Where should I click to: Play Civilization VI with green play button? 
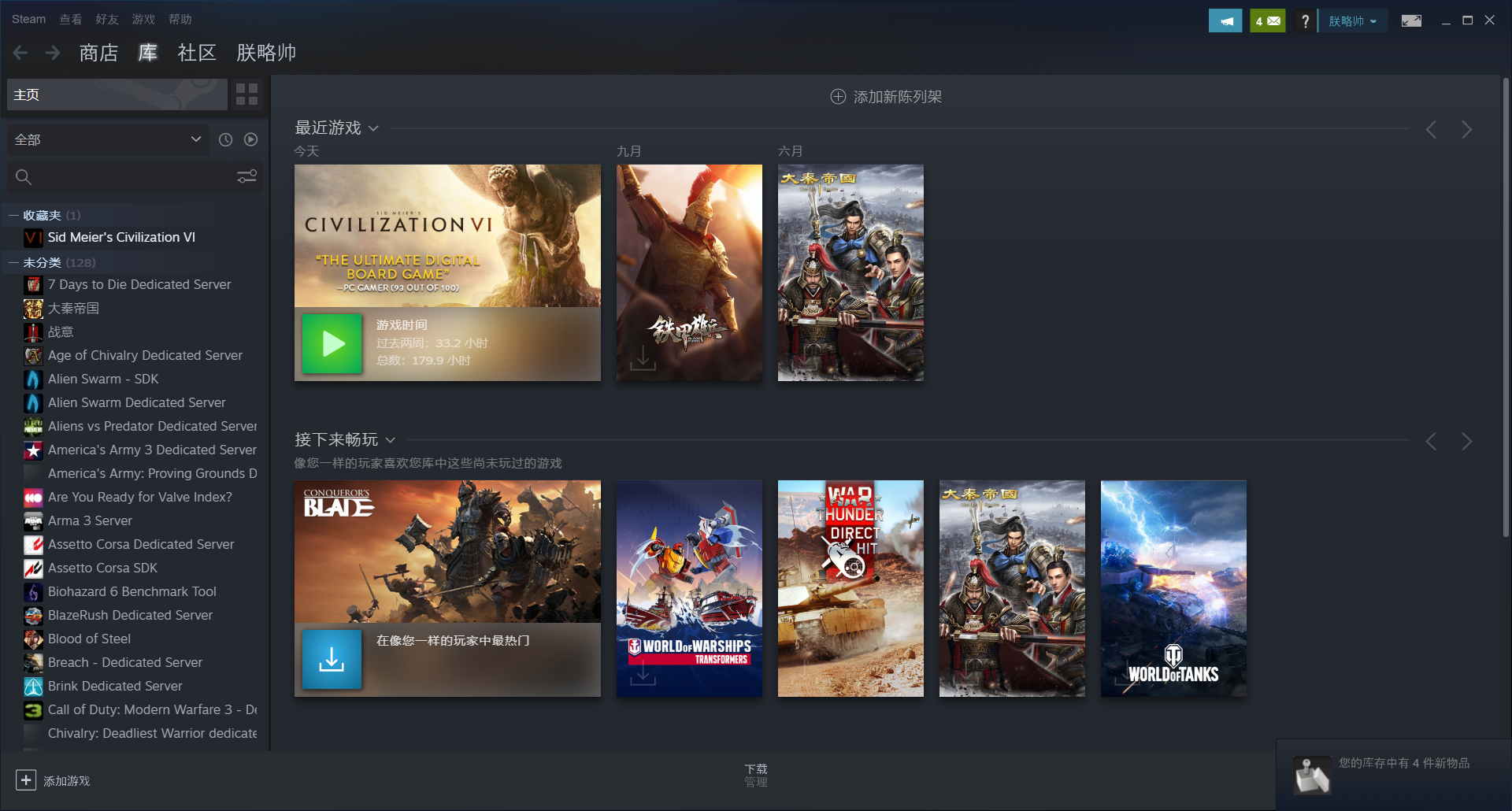(x=332, y=343)
